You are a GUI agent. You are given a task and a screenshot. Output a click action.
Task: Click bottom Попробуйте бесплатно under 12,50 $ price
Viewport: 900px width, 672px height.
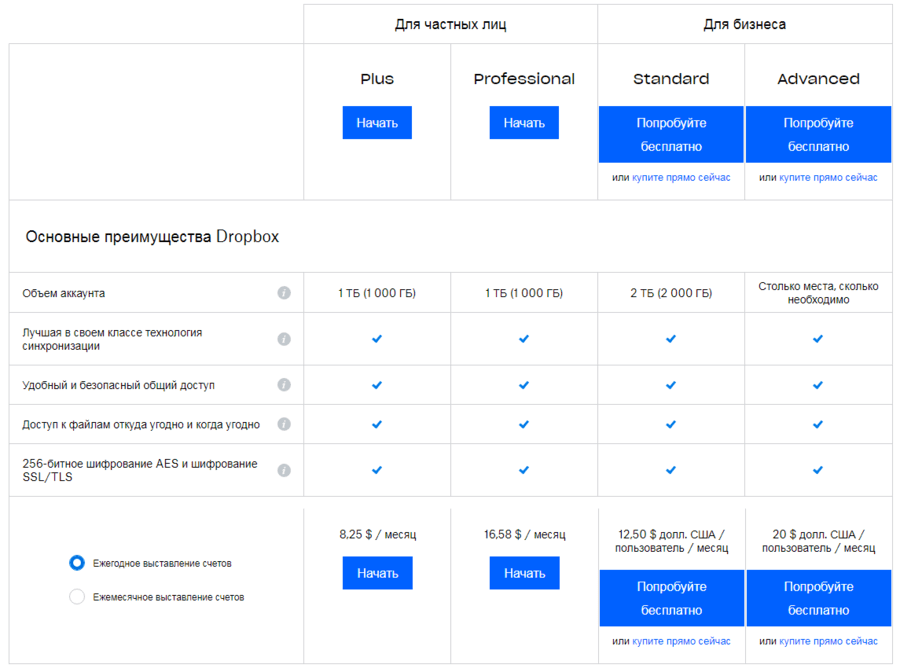(x=671, y=598)
